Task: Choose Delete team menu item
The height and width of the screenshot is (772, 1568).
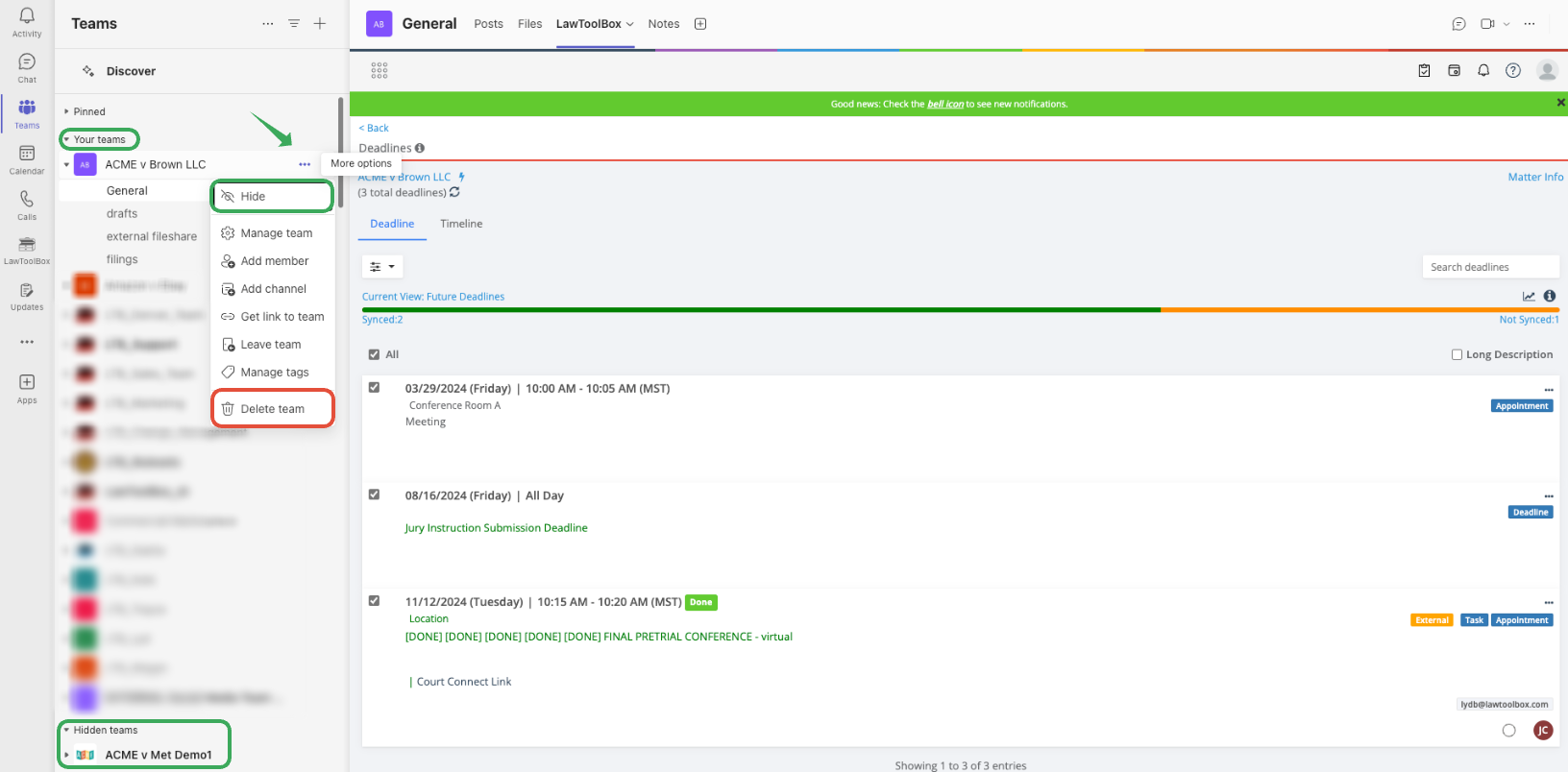Action: pyautogui.click(x=273, y=409)
